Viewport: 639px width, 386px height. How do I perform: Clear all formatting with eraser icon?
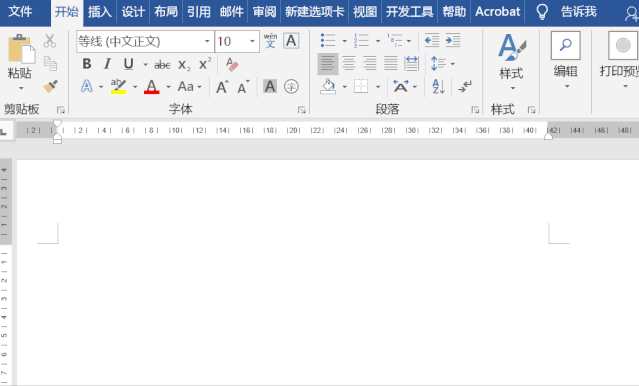(231, 64)
